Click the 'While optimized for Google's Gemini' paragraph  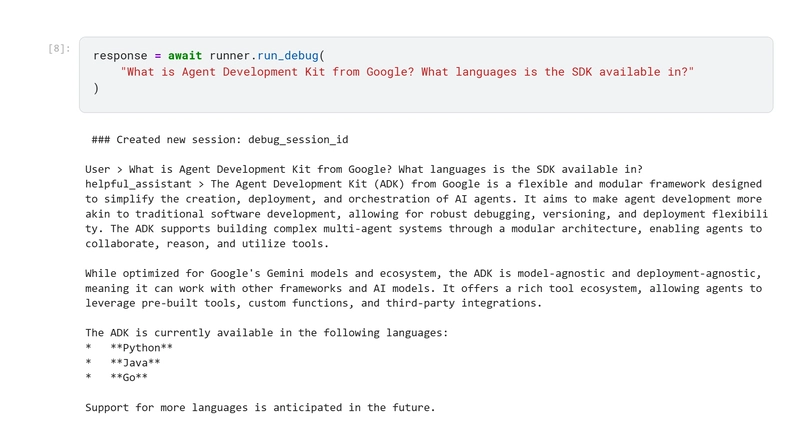(423, 273)
